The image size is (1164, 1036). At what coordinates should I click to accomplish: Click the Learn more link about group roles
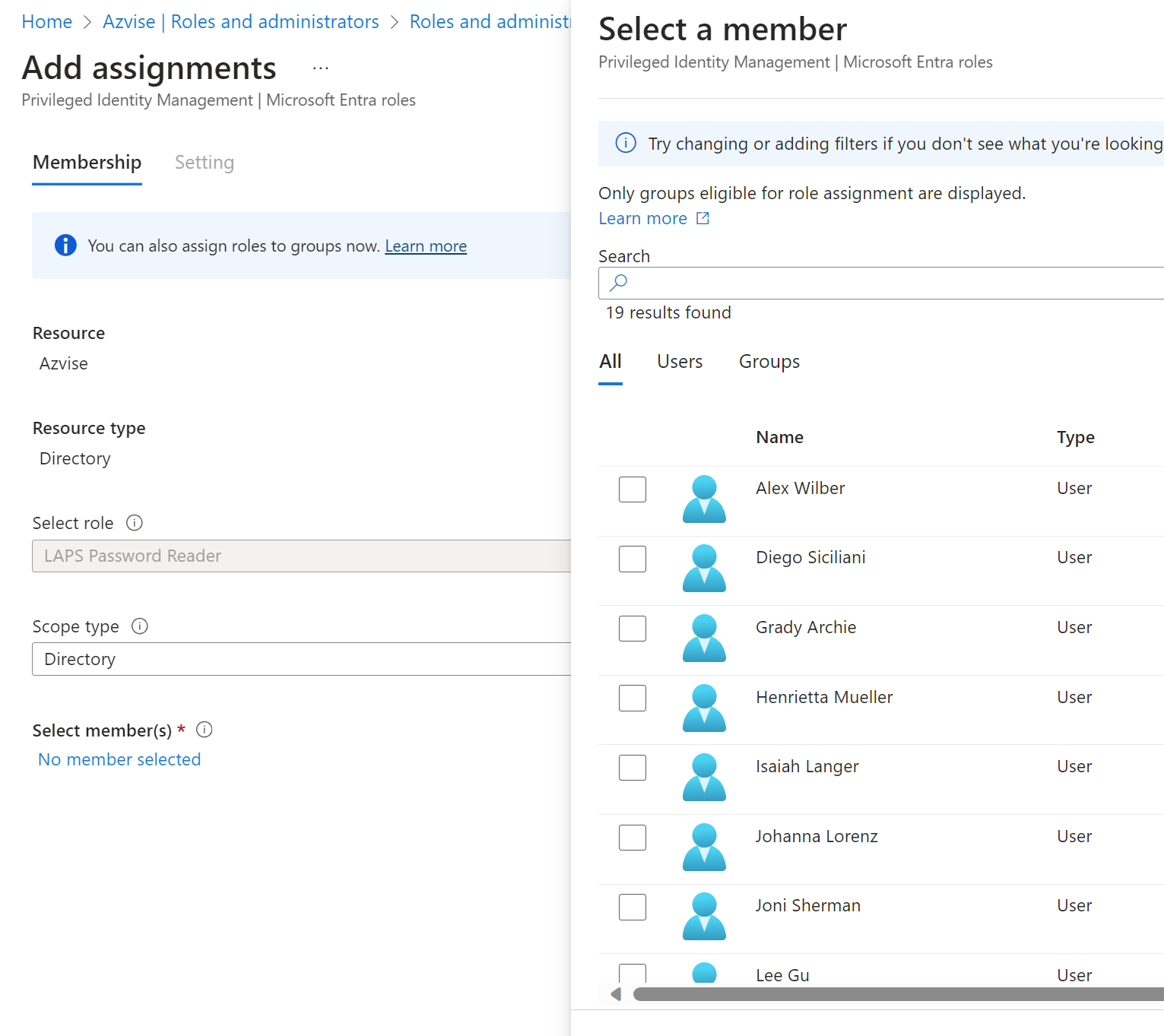pyautogui.click(x=426, y=246)
